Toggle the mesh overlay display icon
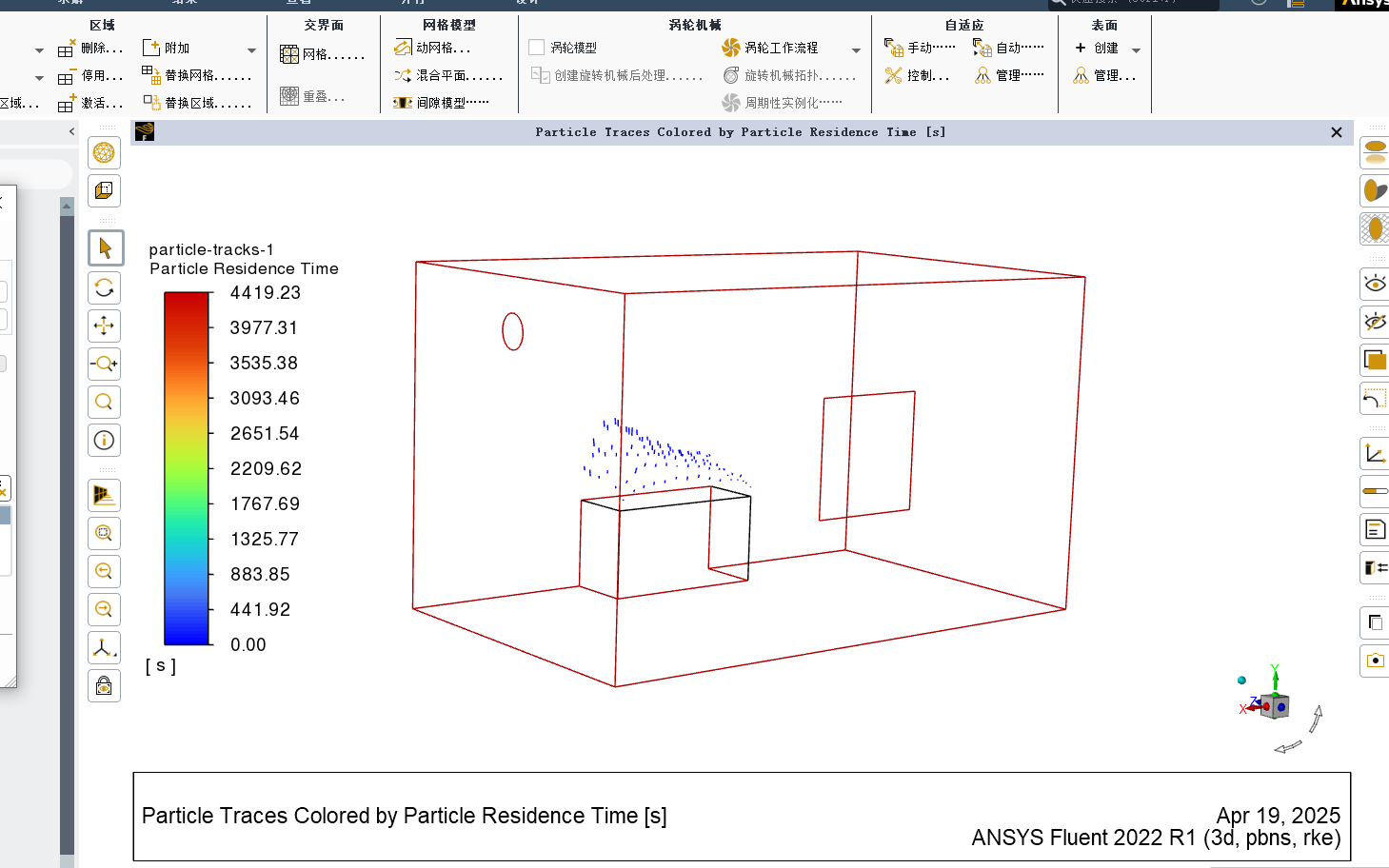Viewport: 1389px width, 868px height. coord(1375,228)
